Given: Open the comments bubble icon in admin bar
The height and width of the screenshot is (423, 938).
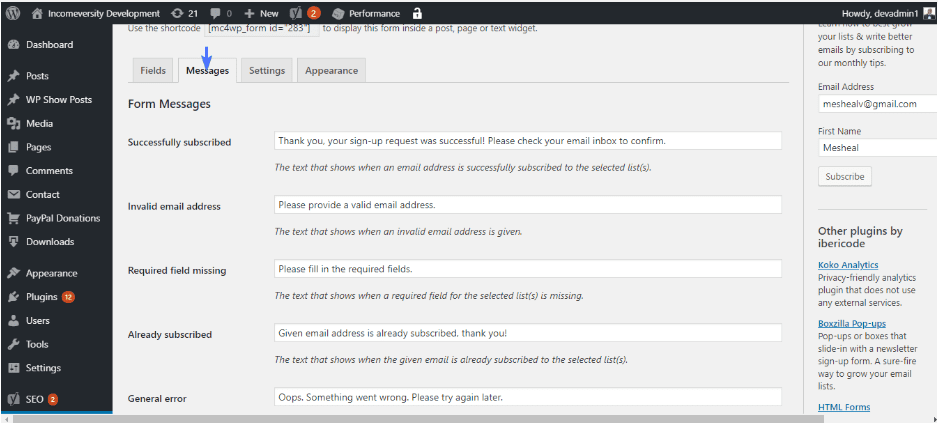Looking at the screenshot, I should (x=215, y=13).
